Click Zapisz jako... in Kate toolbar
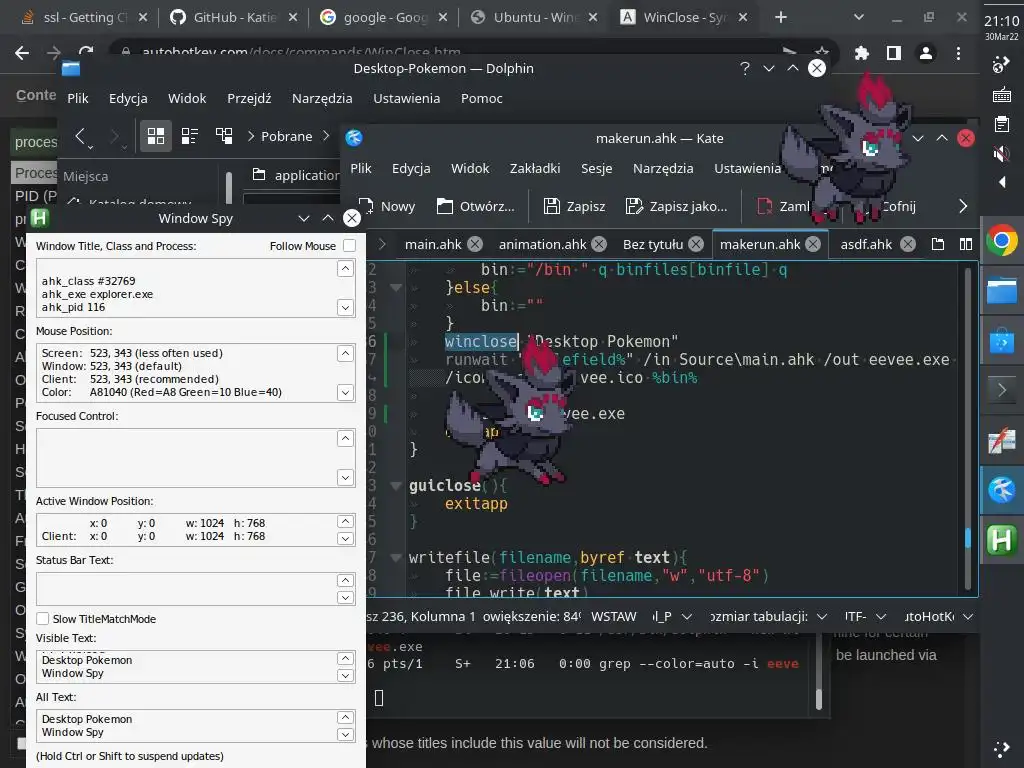Image resolution: width=1024 pixels, height=768 pixels. pos(677,206)
